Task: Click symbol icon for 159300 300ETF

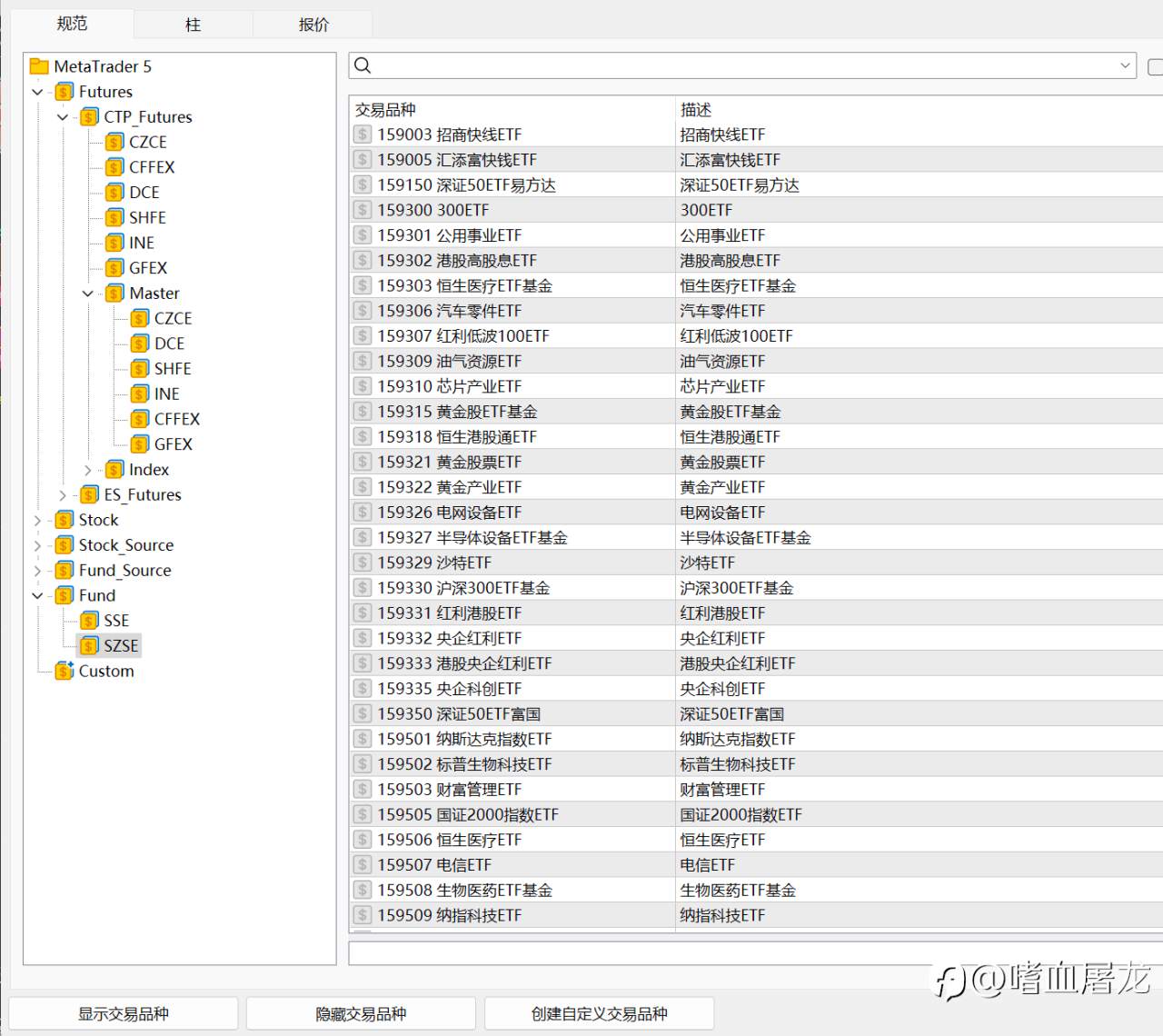Action: coord(363,210)
